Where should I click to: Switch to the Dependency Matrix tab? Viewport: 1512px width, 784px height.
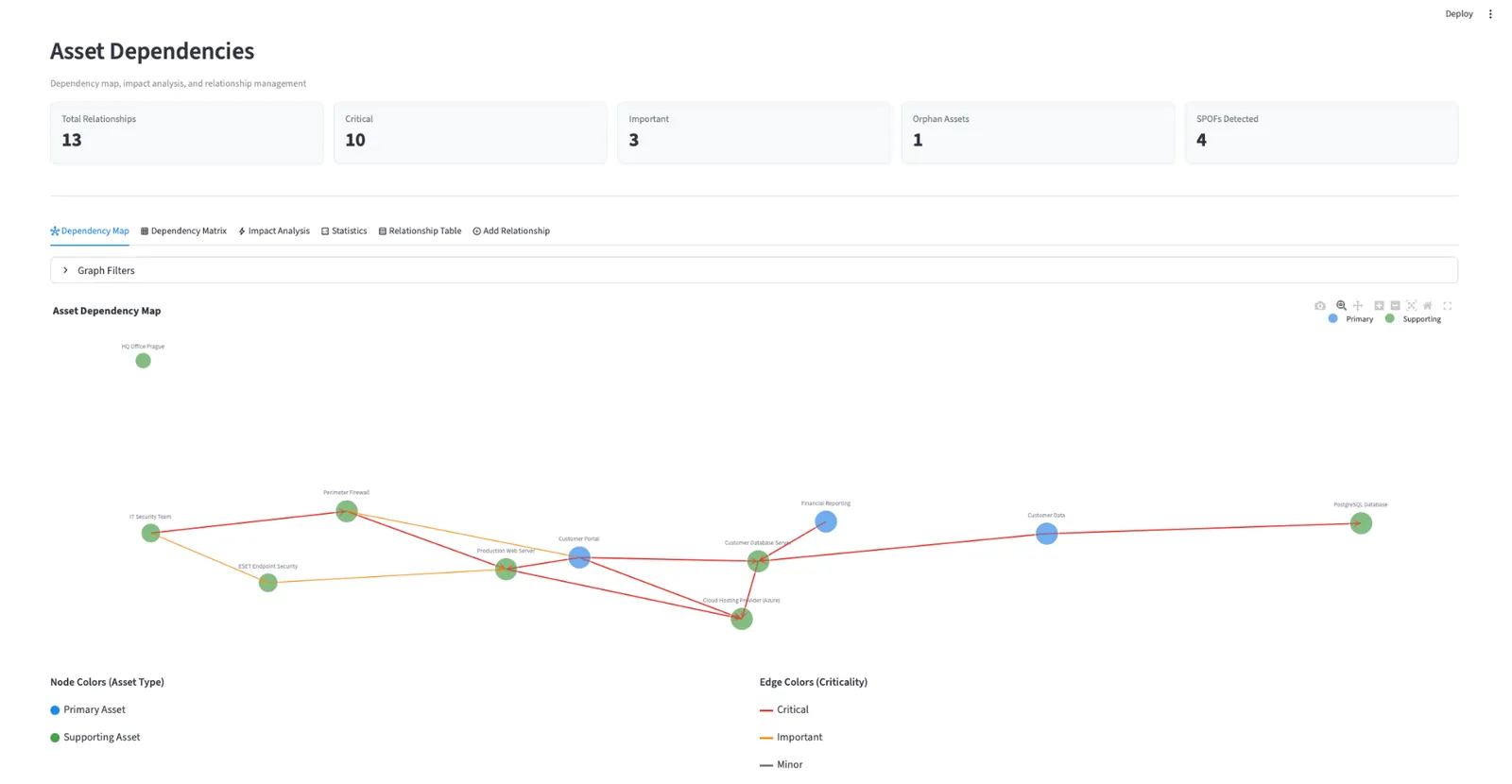(x=183, y=230)
